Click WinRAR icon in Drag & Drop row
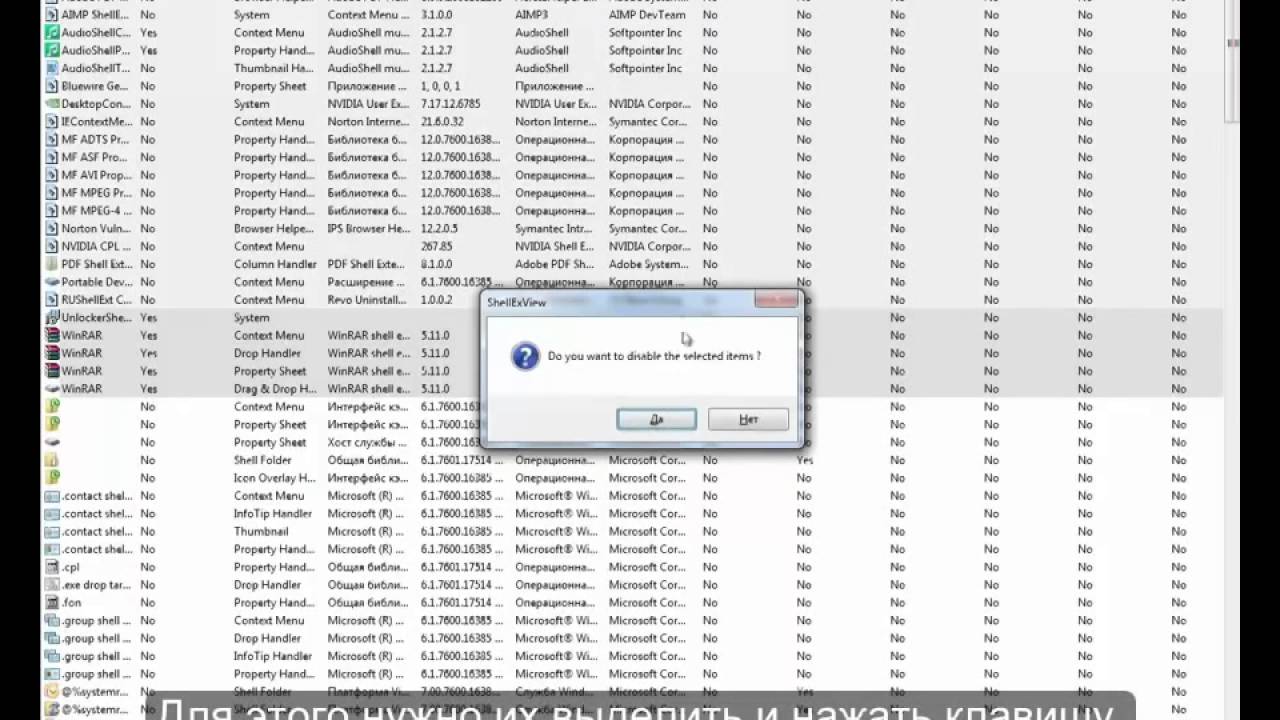Viewport: 1280px width, 720px height. (52, 389)
